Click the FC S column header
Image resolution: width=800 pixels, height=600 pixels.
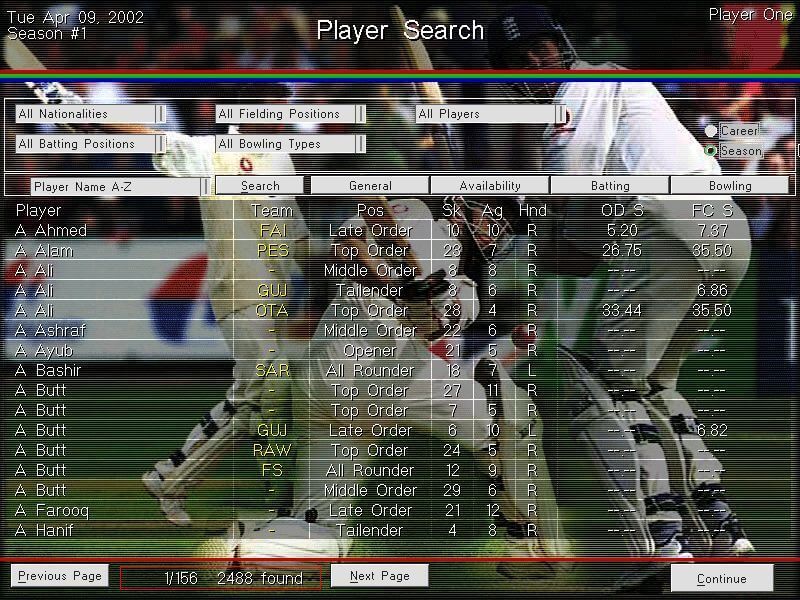point(712,211)
